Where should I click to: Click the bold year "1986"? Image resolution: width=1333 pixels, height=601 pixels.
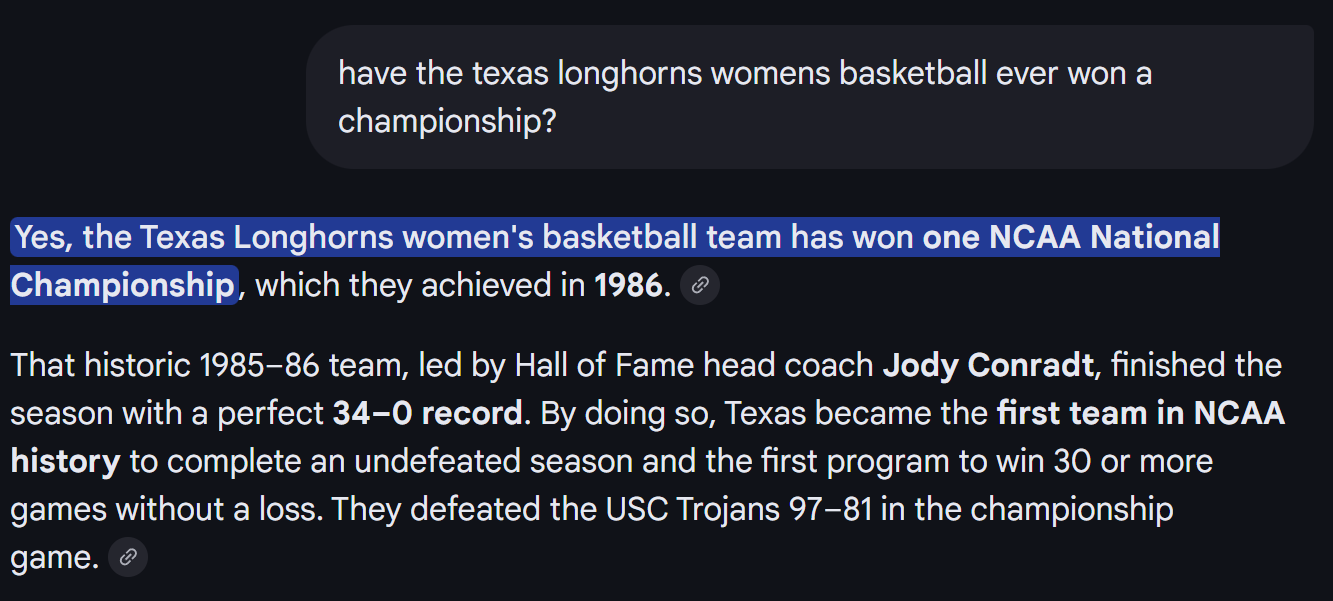[x=628, y=286]
